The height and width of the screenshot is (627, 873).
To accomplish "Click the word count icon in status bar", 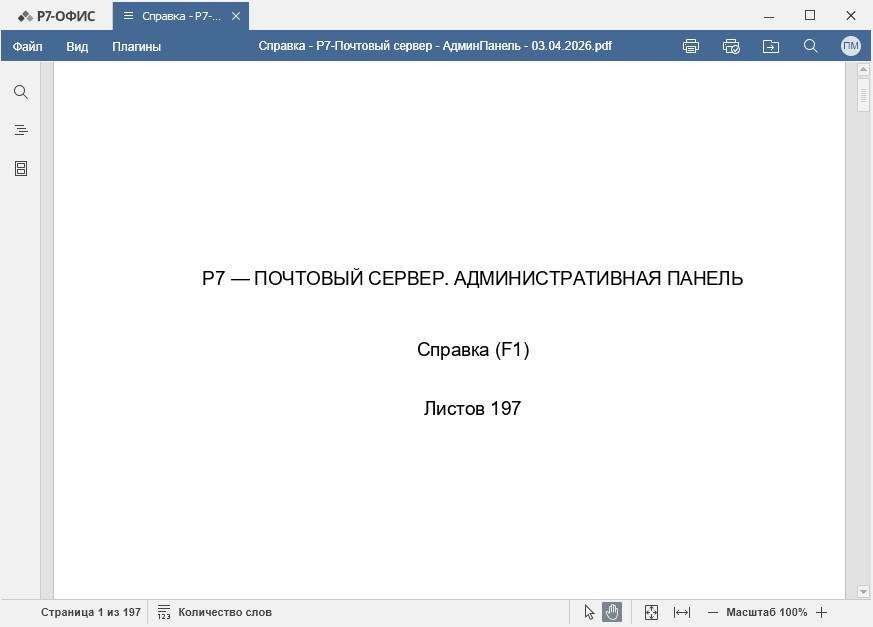I will (x=164, y=612).
